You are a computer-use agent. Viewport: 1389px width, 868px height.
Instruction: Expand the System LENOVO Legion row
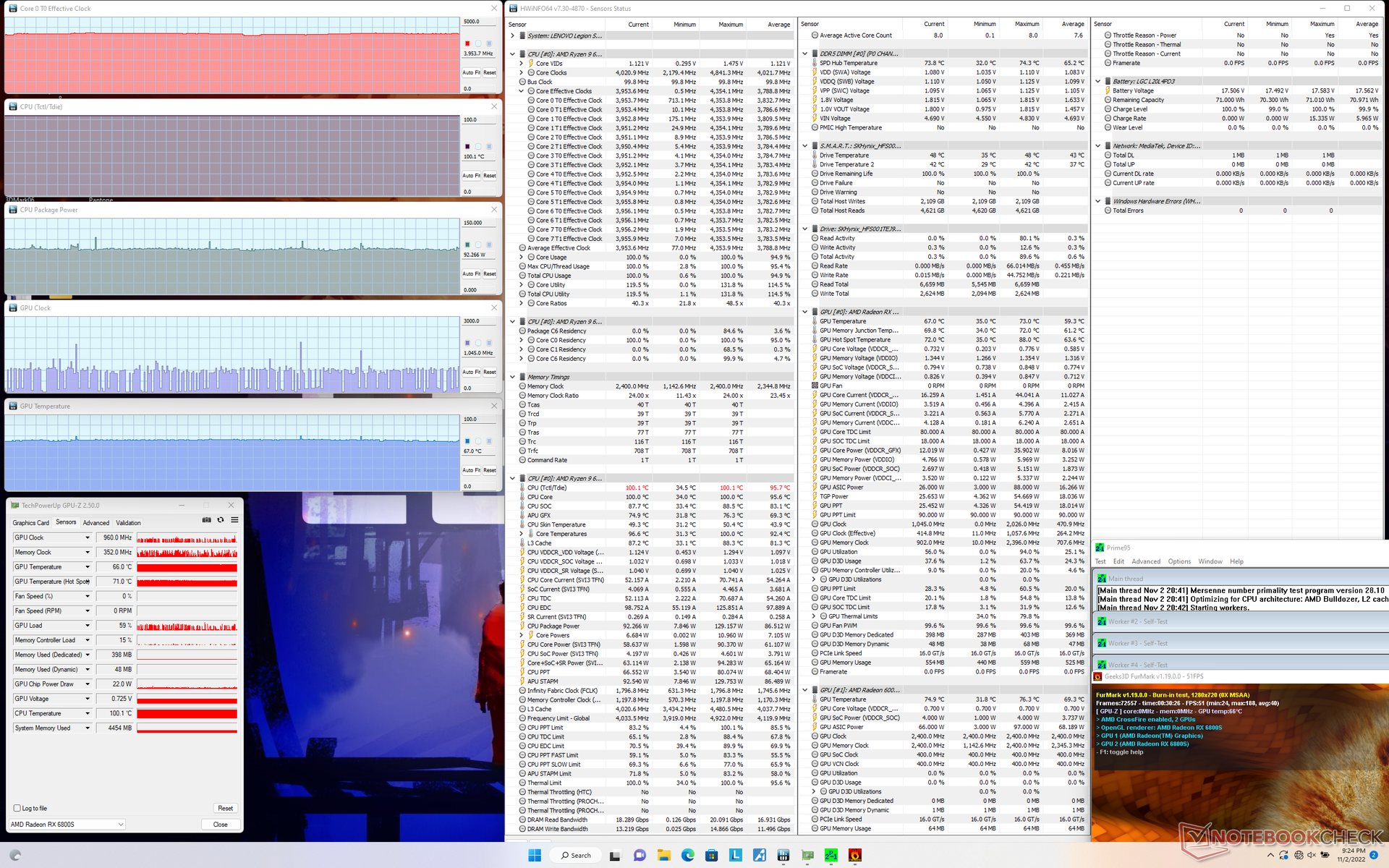(x=513, y=35)
